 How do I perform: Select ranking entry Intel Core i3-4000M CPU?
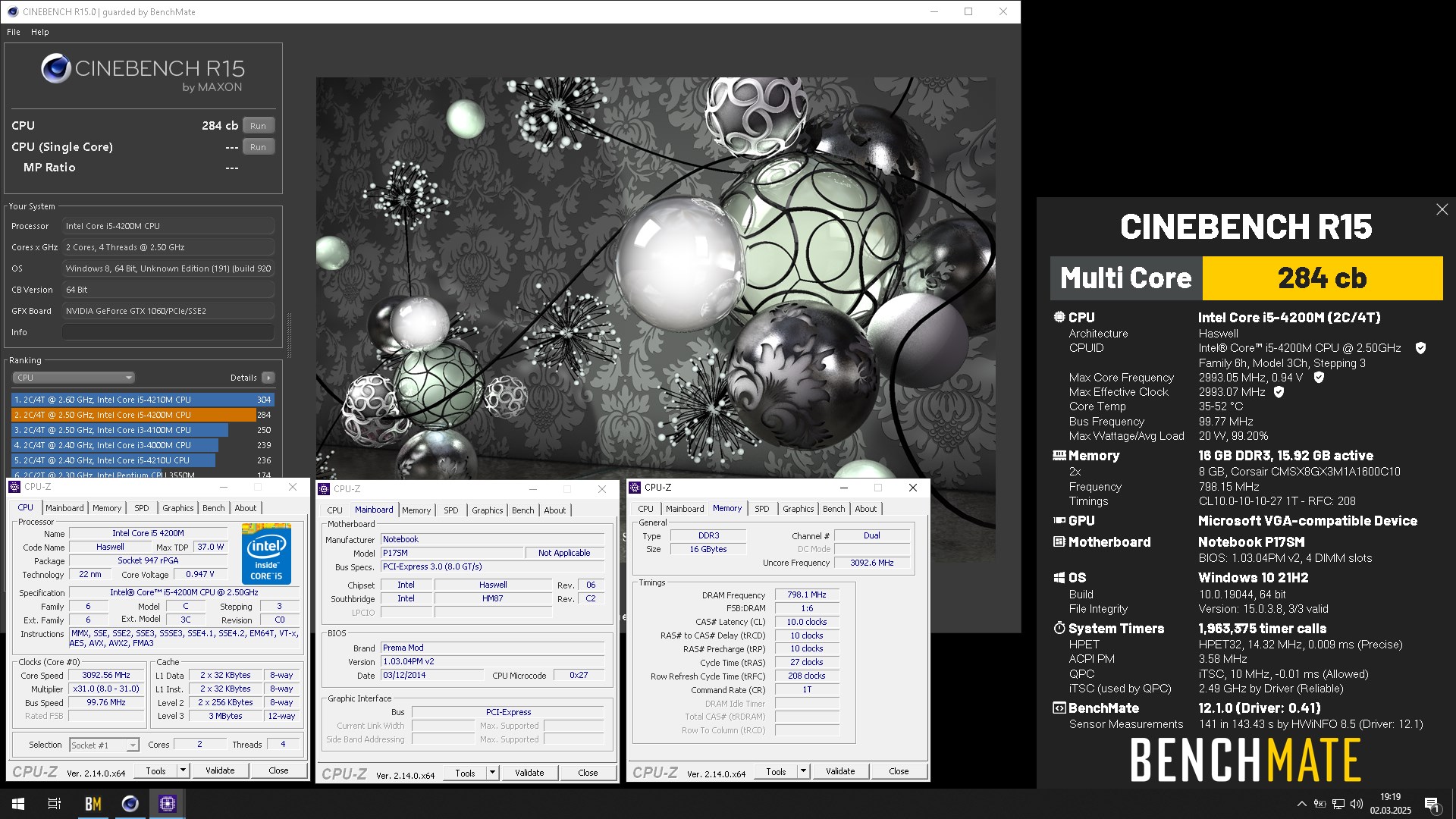[143, 445]
